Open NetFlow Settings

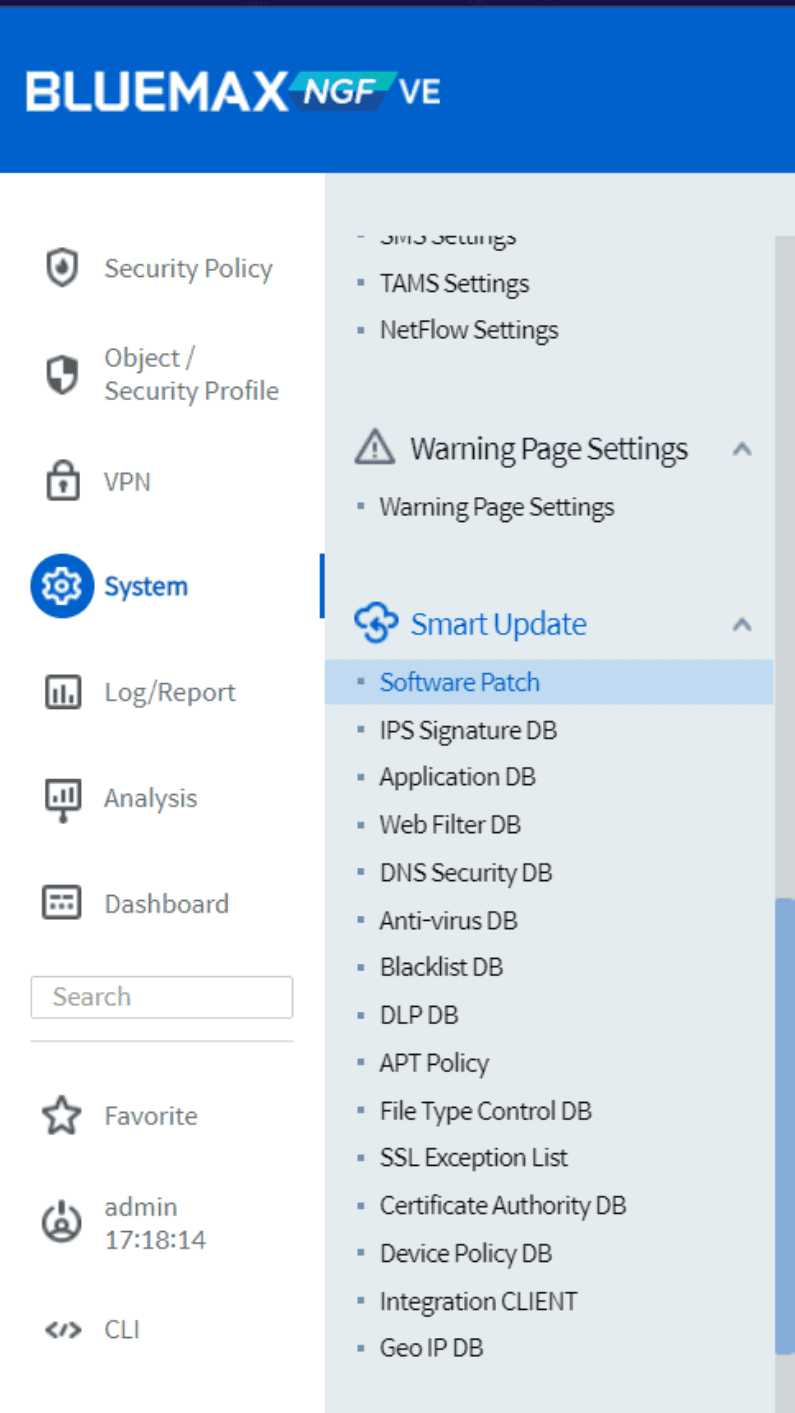click(x=469, y=330)
